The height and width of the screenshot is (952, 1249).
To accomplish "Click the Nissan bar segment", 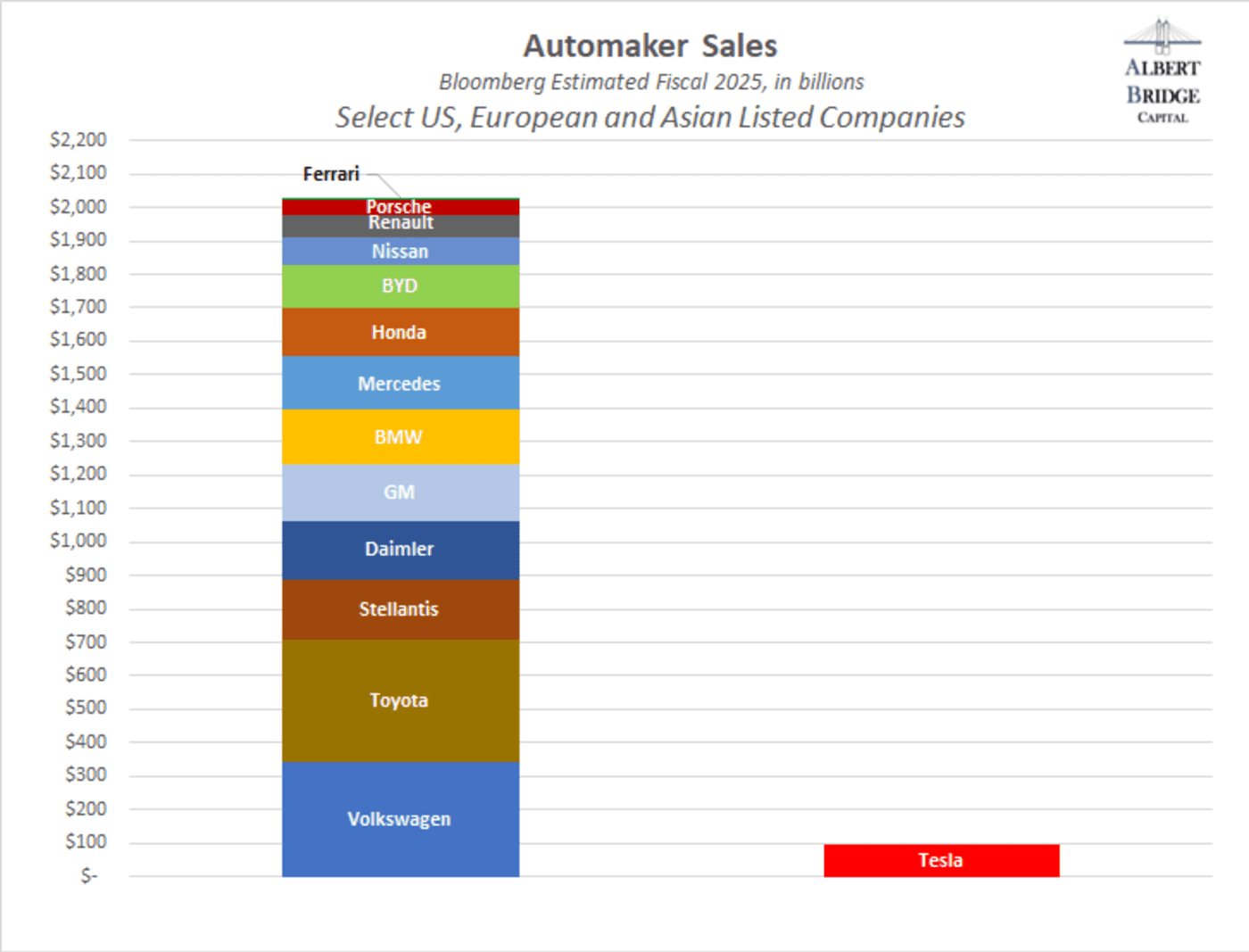I will 400,252.
